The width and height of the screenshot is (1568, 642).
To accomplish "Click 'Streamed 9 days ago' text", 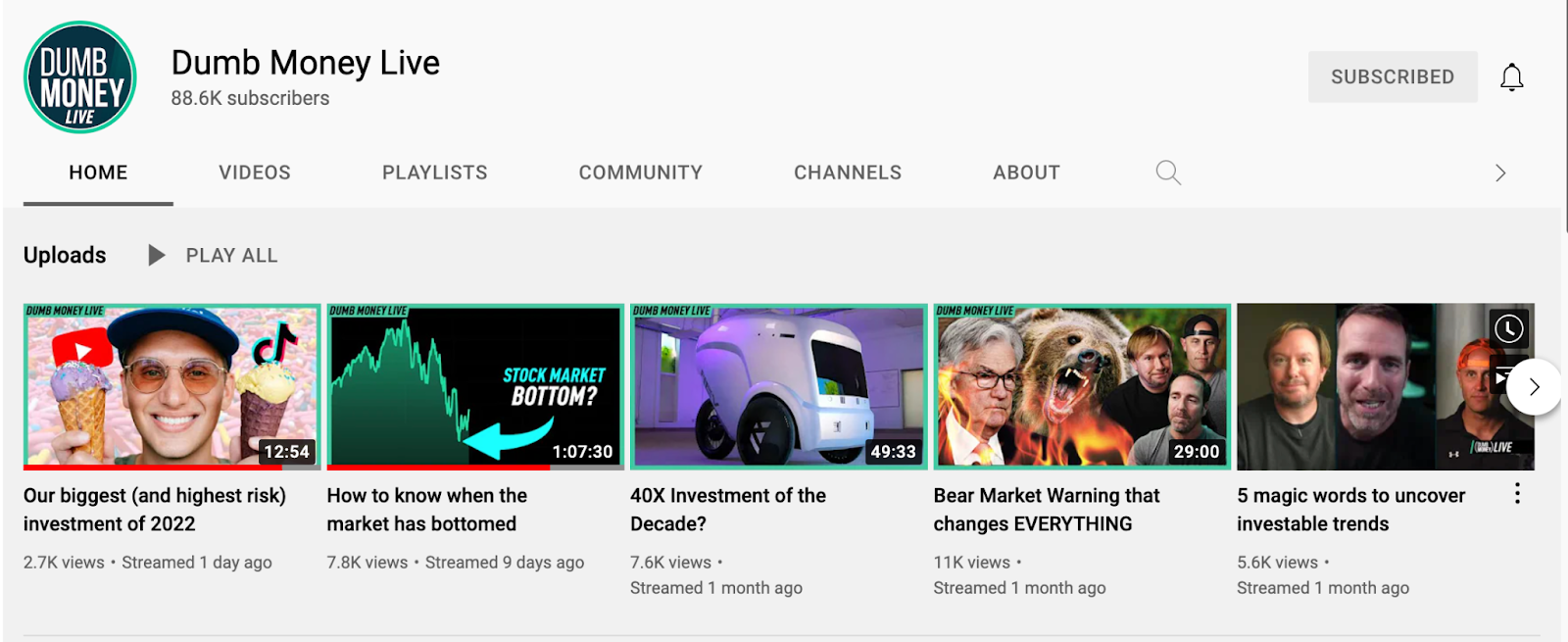I will (x=505, y=563).
